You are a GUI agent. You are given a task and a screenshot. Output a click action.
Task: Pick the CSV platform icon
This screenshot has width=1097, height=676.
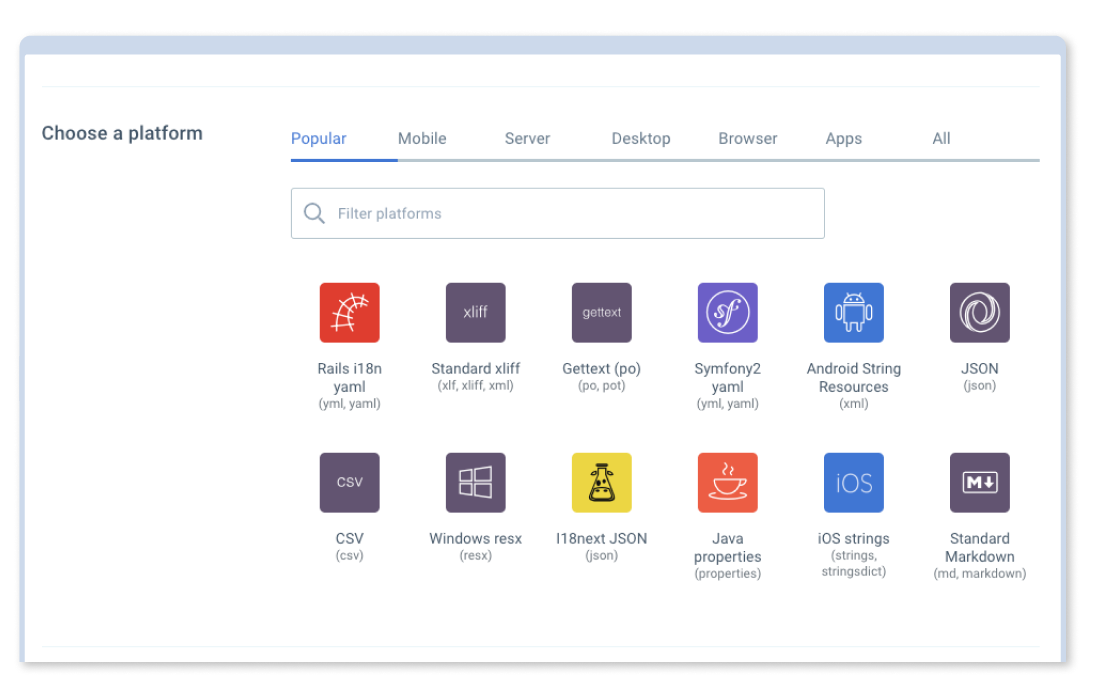[x=349, y=483]
